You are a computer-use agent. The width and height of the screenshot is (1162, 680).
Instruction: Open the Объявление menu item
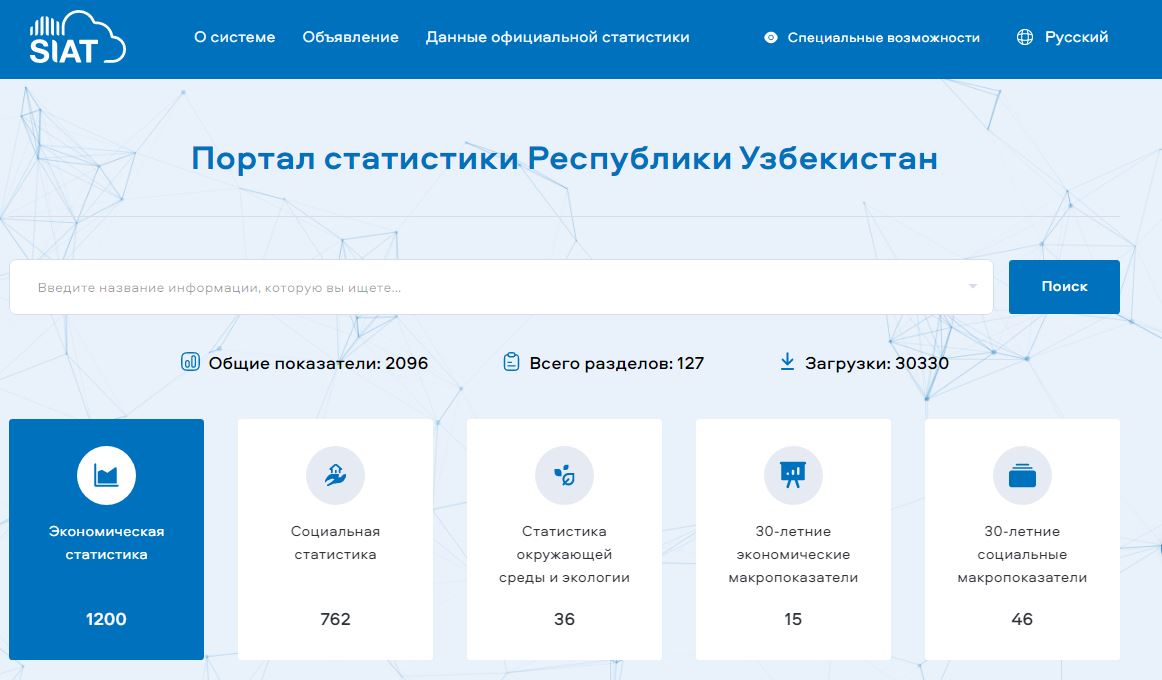tap(350, 37)
